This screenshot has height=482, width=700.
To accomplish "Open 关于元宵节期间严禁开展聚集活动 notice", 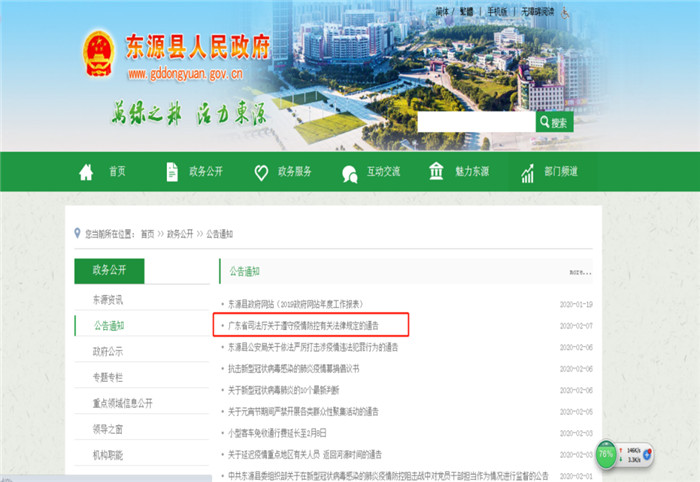I will (x=303, y=411).
